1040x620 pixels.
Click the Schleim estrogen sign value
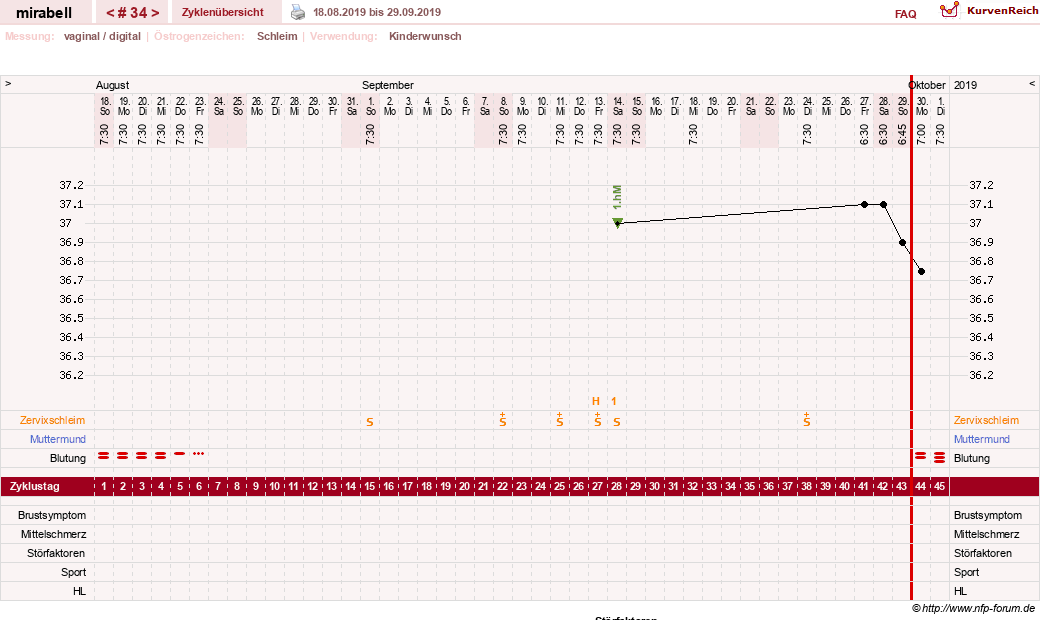[x=277, y=36]
